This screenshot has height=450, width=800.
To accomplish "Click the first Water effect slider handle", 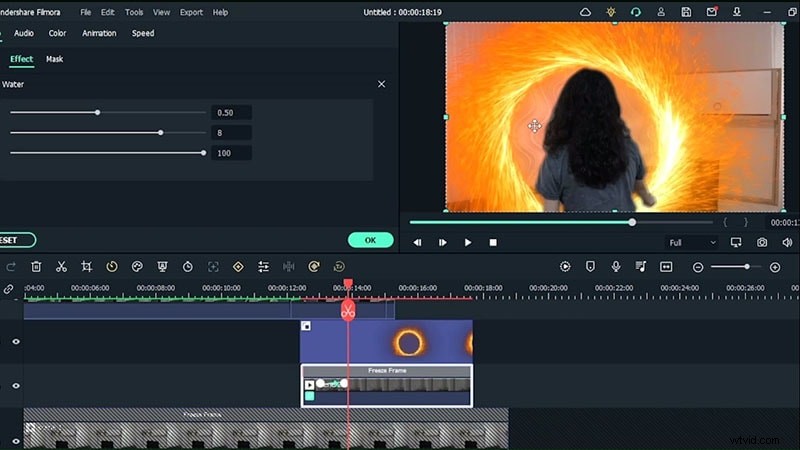I will 97,112.
